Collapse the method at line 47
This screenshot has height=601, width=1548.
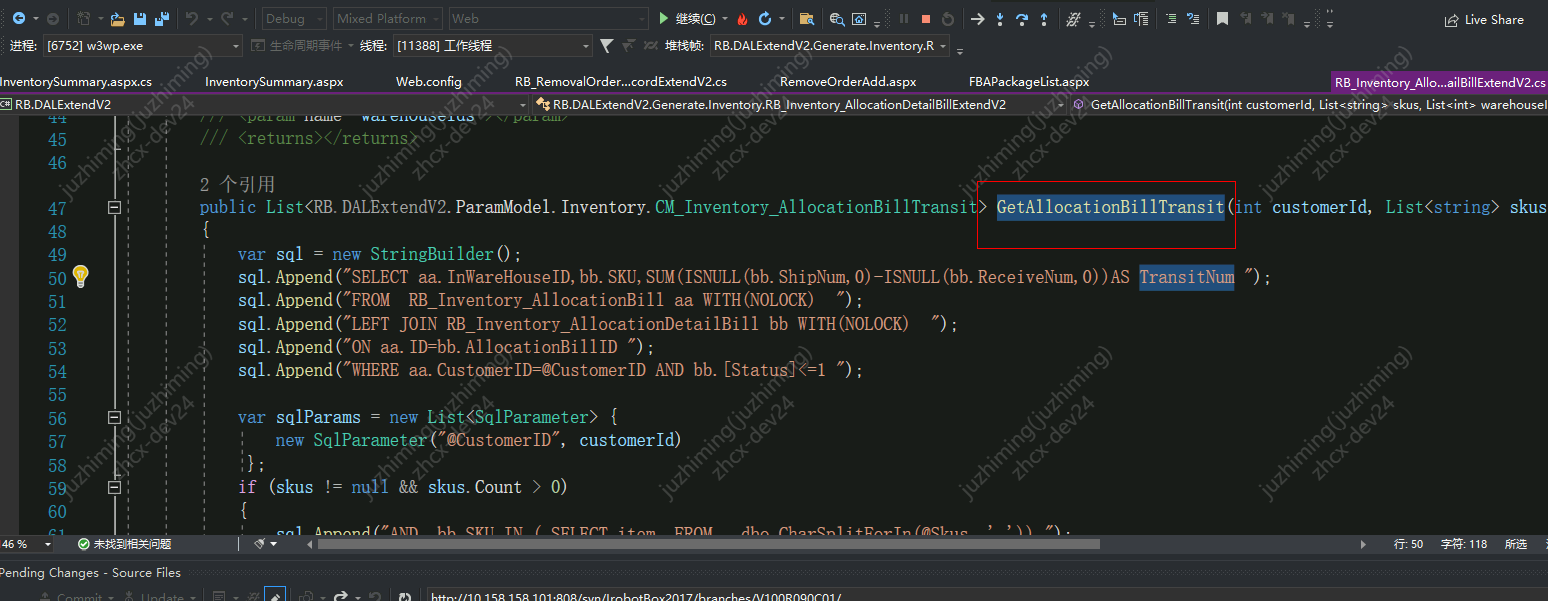[x=114, y=208]
